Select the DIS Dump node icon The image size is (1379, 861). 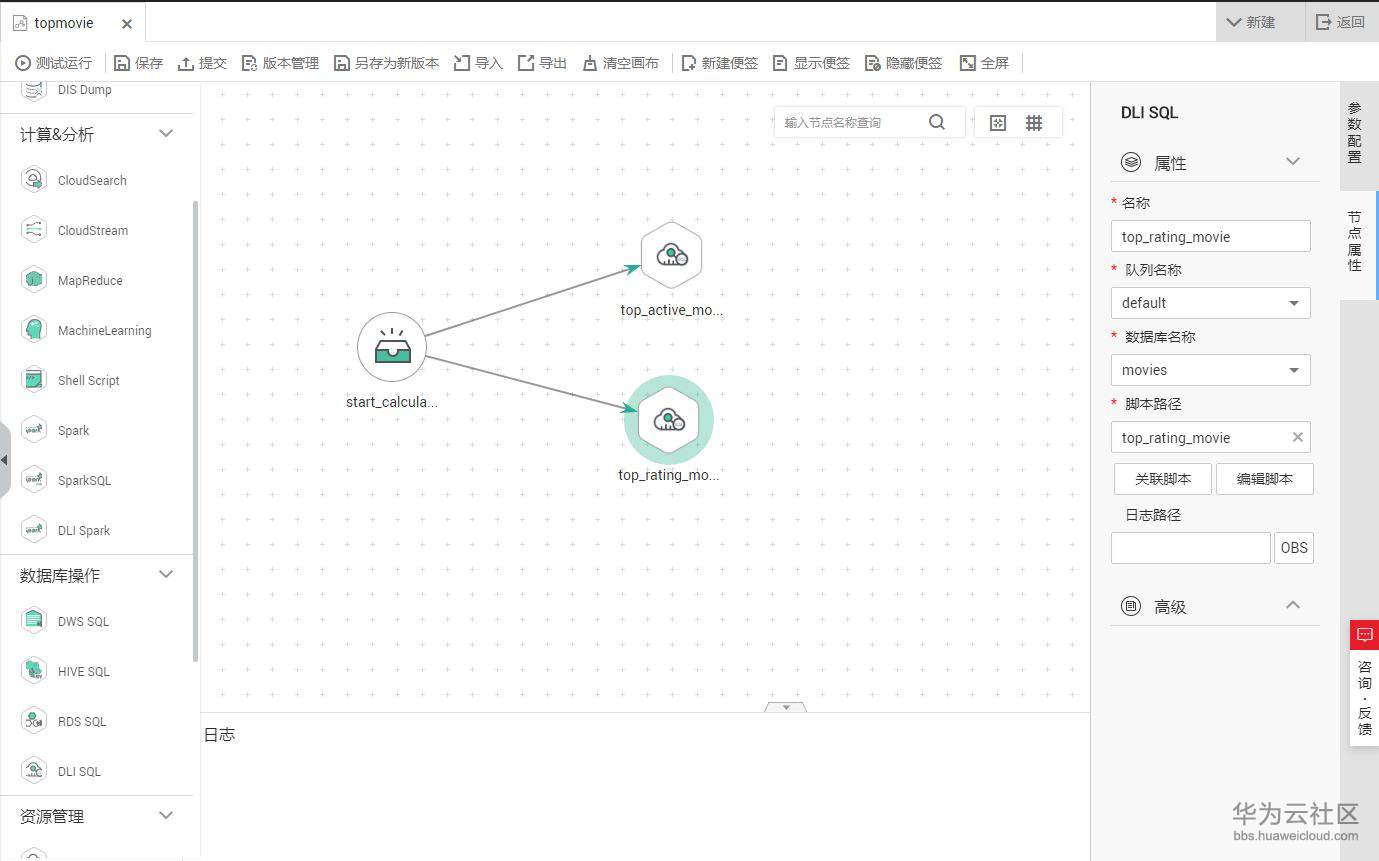click(x=34, y=90)
